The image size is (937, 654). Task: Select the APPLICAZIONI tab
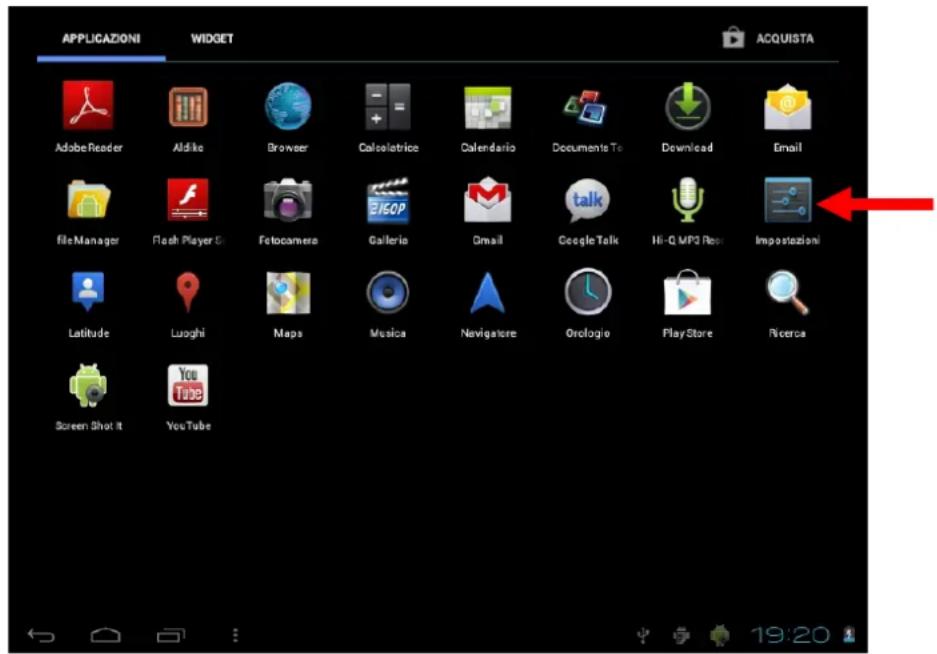click(x=99, y=39)
